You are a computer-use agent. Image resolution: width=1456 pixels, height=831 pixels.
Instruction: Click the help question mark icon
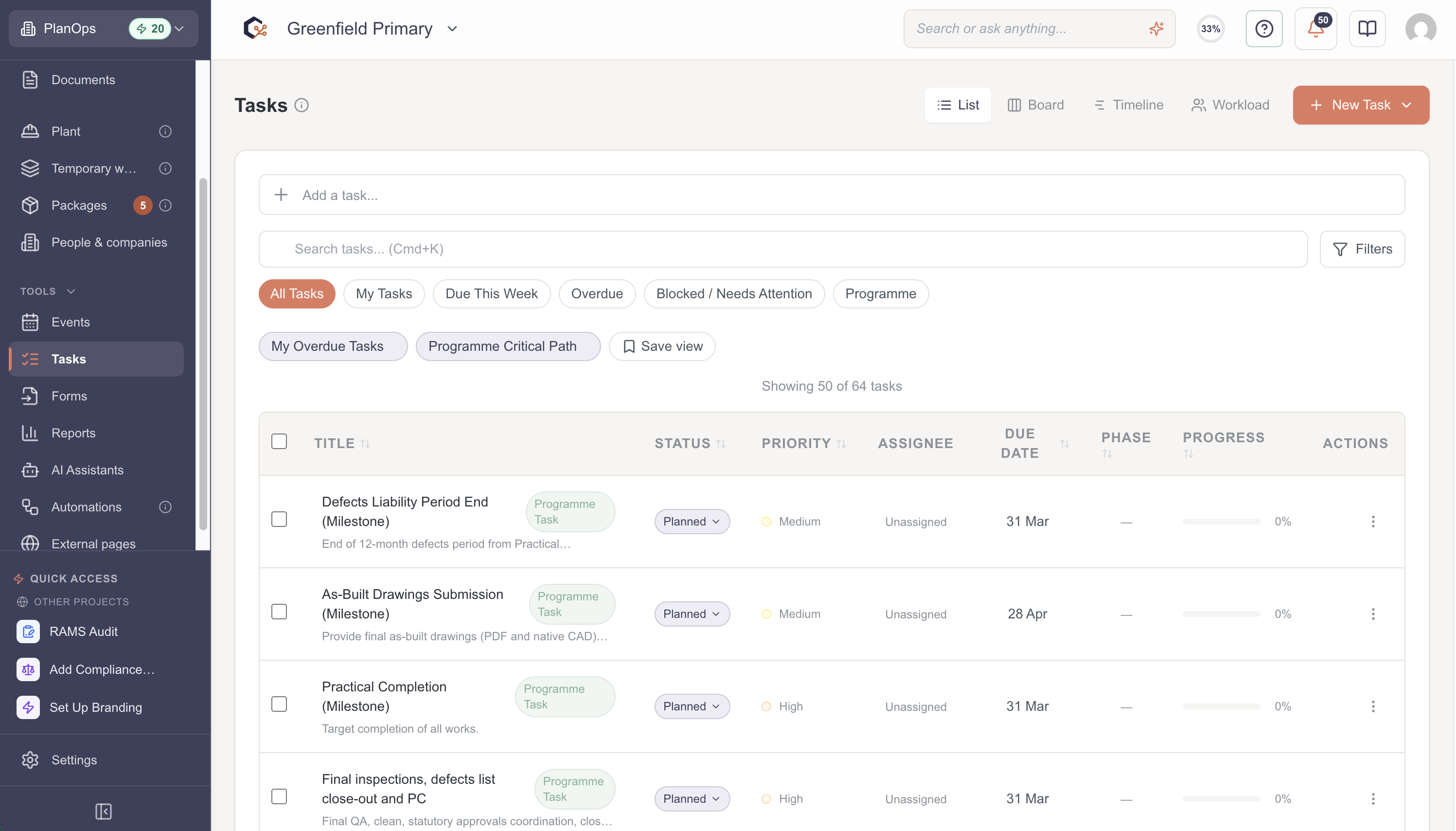tap(1264, 29)
